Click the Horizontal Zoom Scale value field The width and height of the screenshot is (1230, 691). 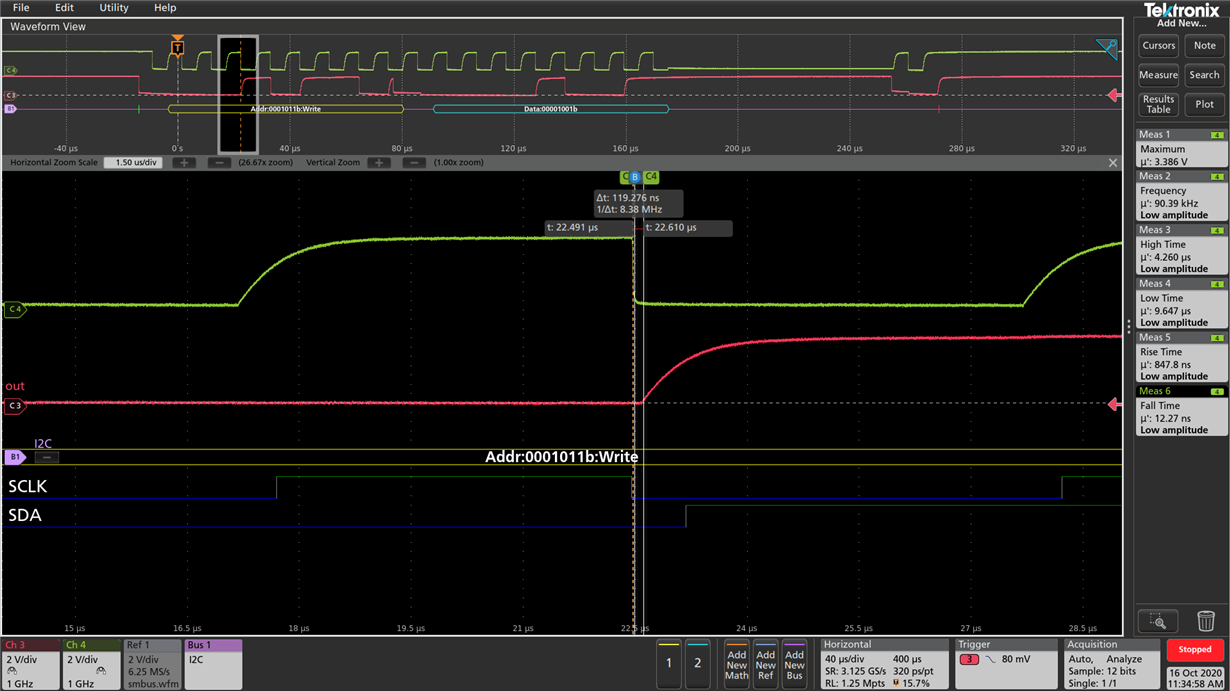pyautogui.click(x=134, y=162)
